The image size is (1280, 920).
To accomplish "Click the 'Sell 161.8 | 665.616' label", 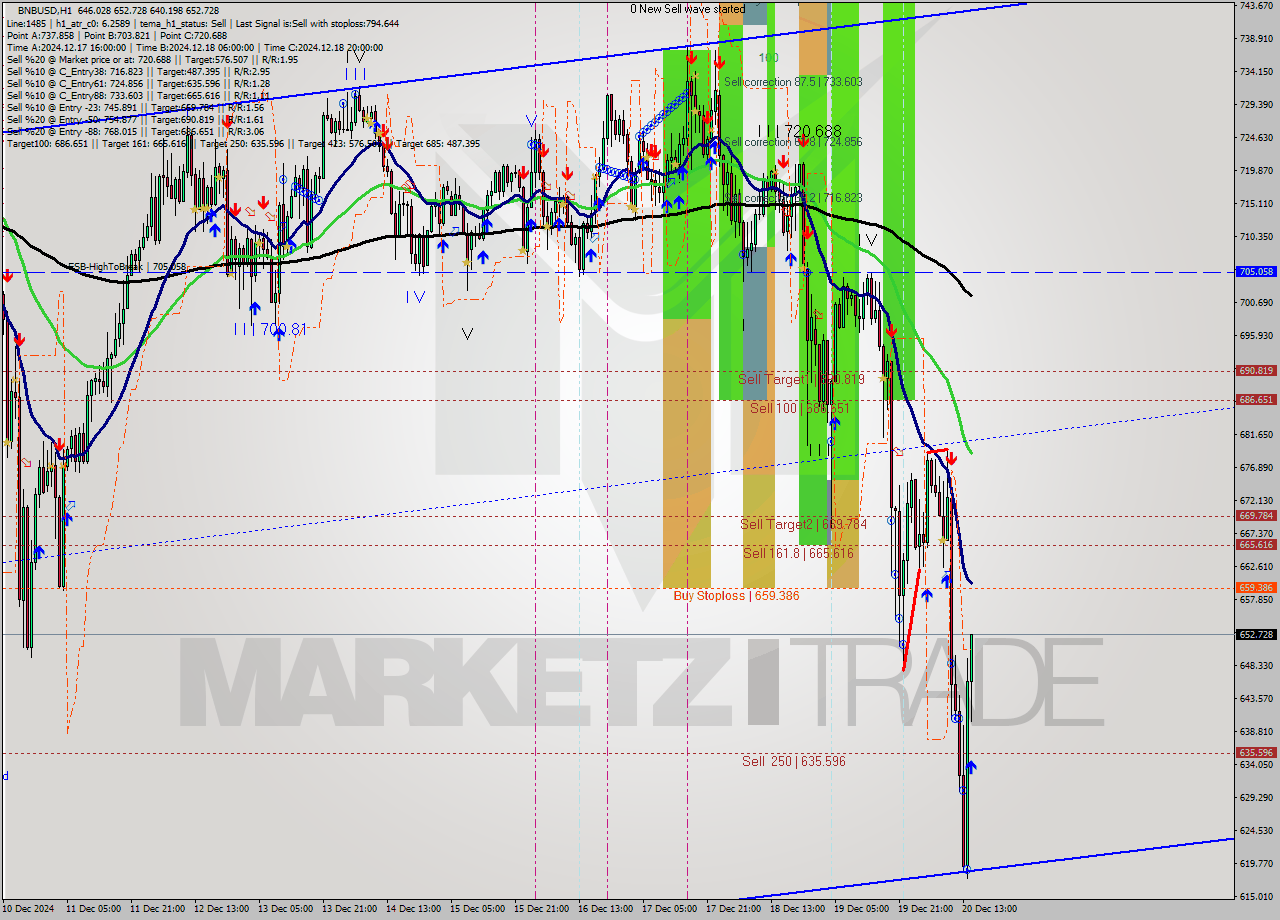I will pos(798,553).
